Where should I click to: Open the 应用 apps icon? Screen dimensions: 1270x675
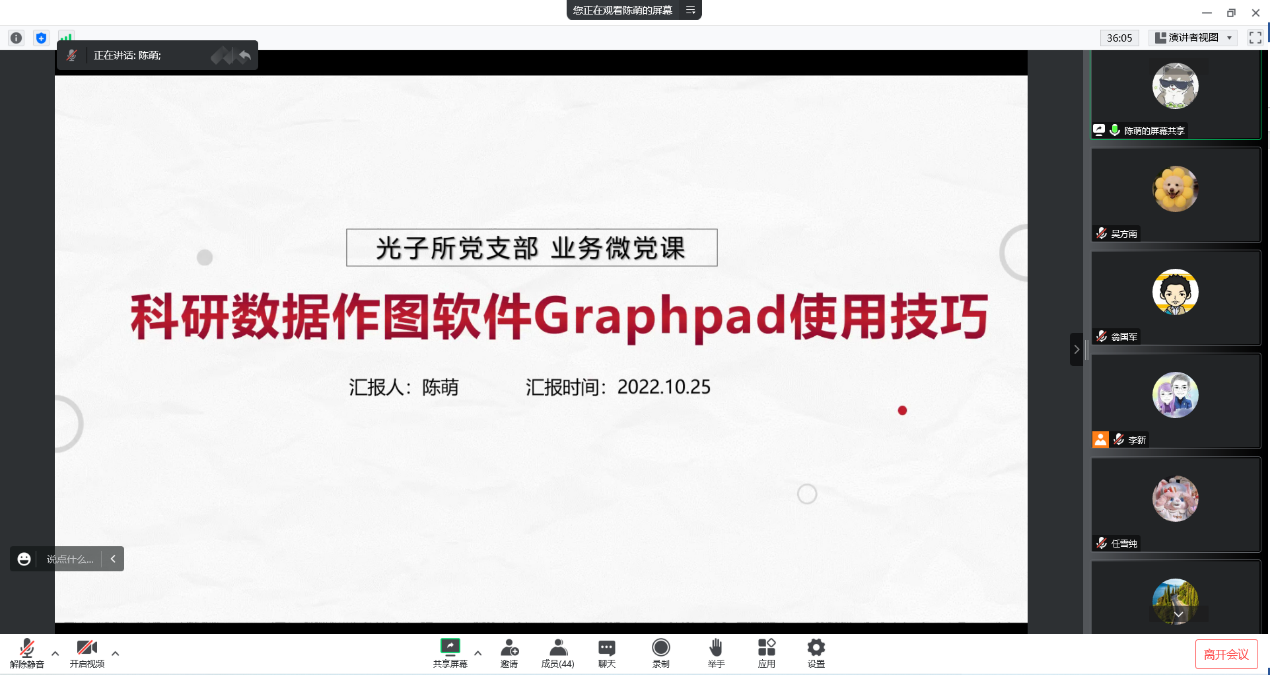tap(766, 653)
